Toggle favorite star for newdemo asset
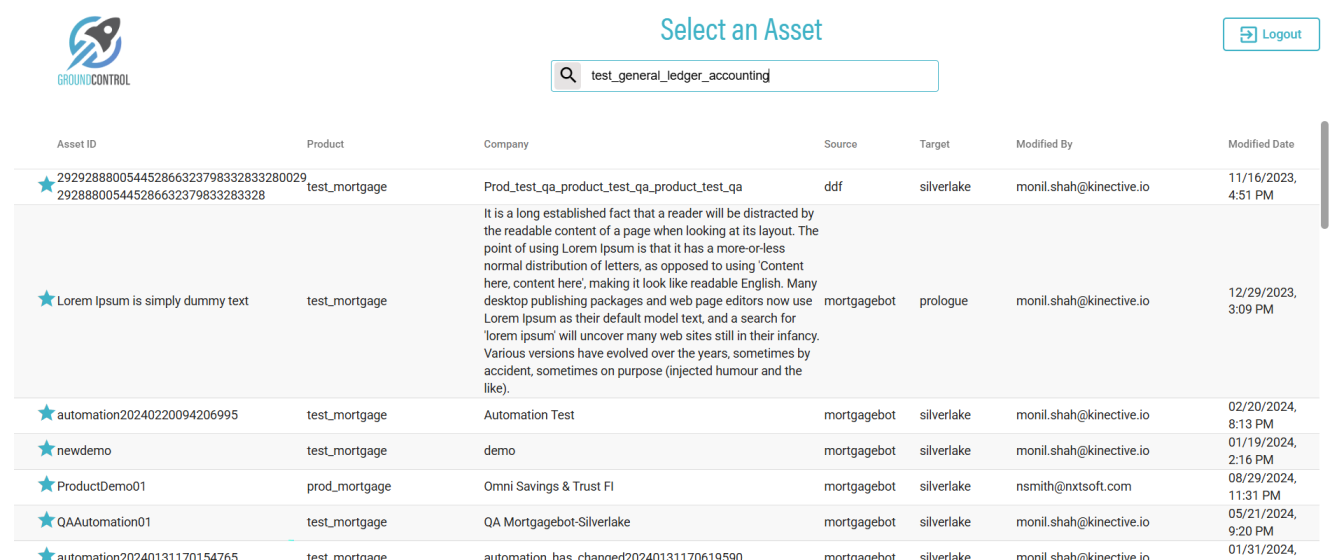 (46, 449)
